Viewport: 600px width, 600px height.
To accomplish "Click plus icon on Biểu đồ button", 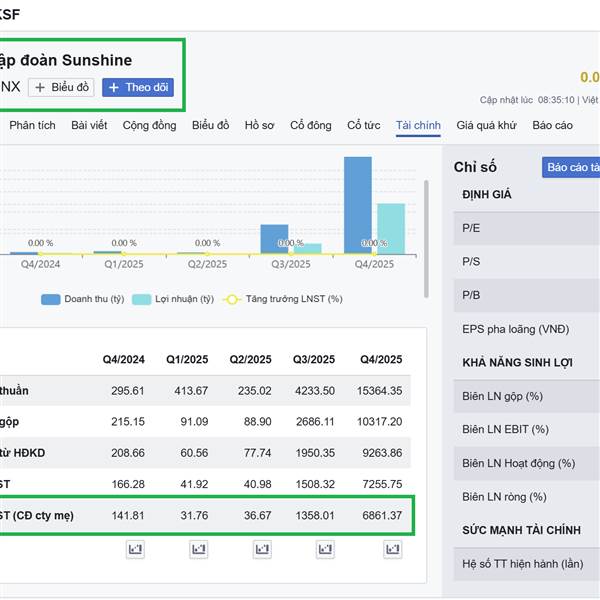I will [40, 87].
